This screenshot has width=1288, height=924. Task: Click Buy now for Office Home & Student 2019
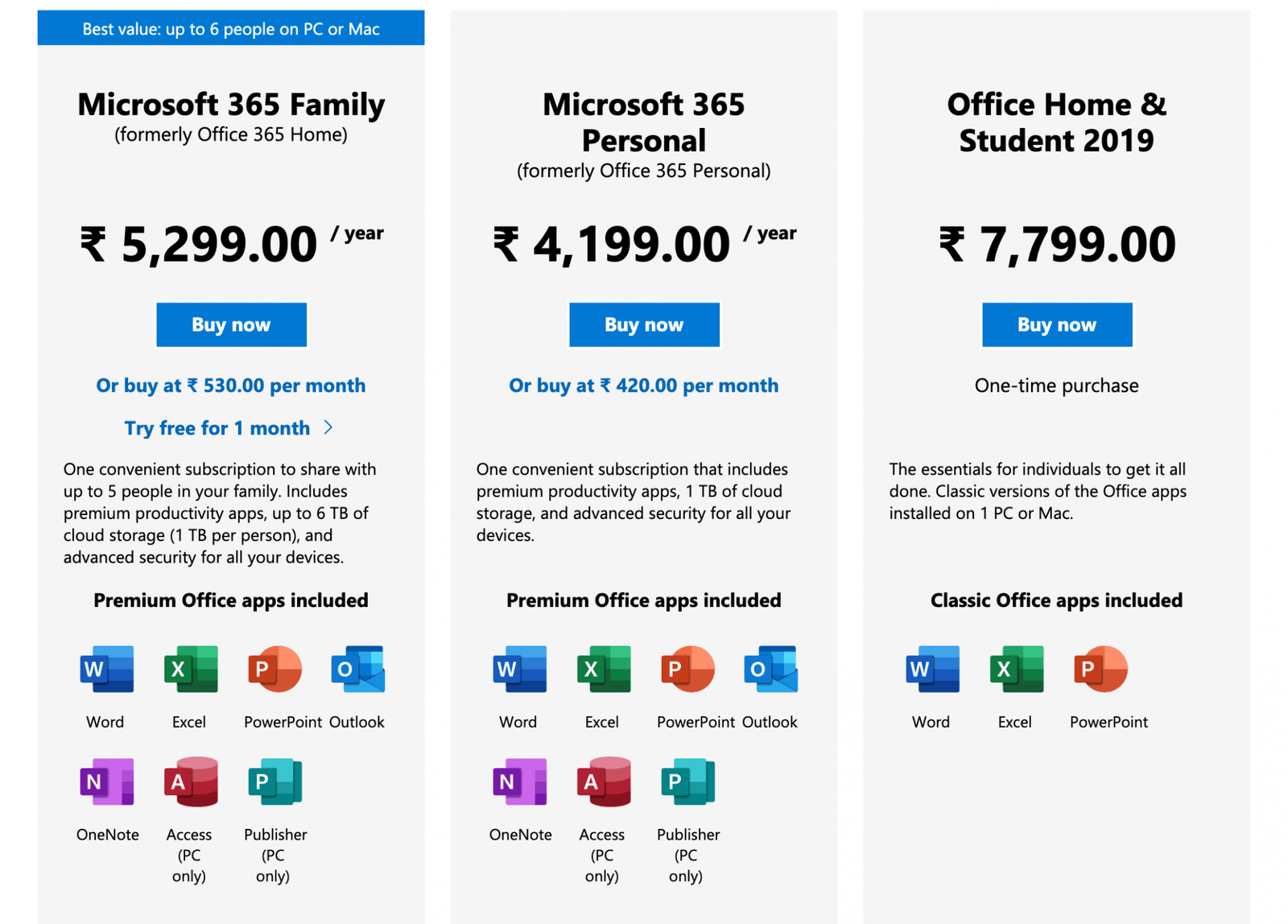tap(1057, 324)
